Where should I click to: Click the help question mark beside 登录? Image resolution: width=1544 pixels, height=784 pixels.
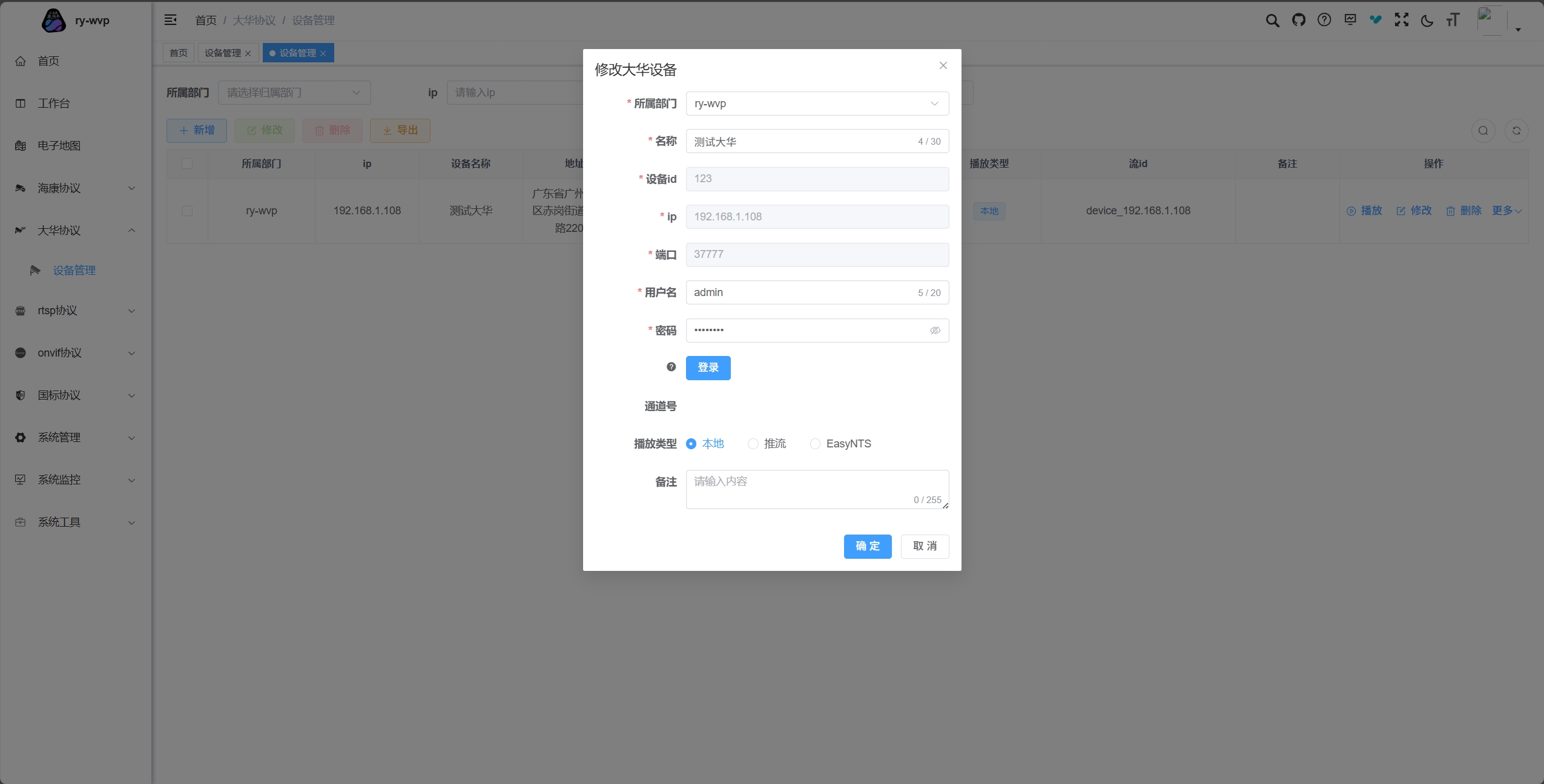[671, 367]
